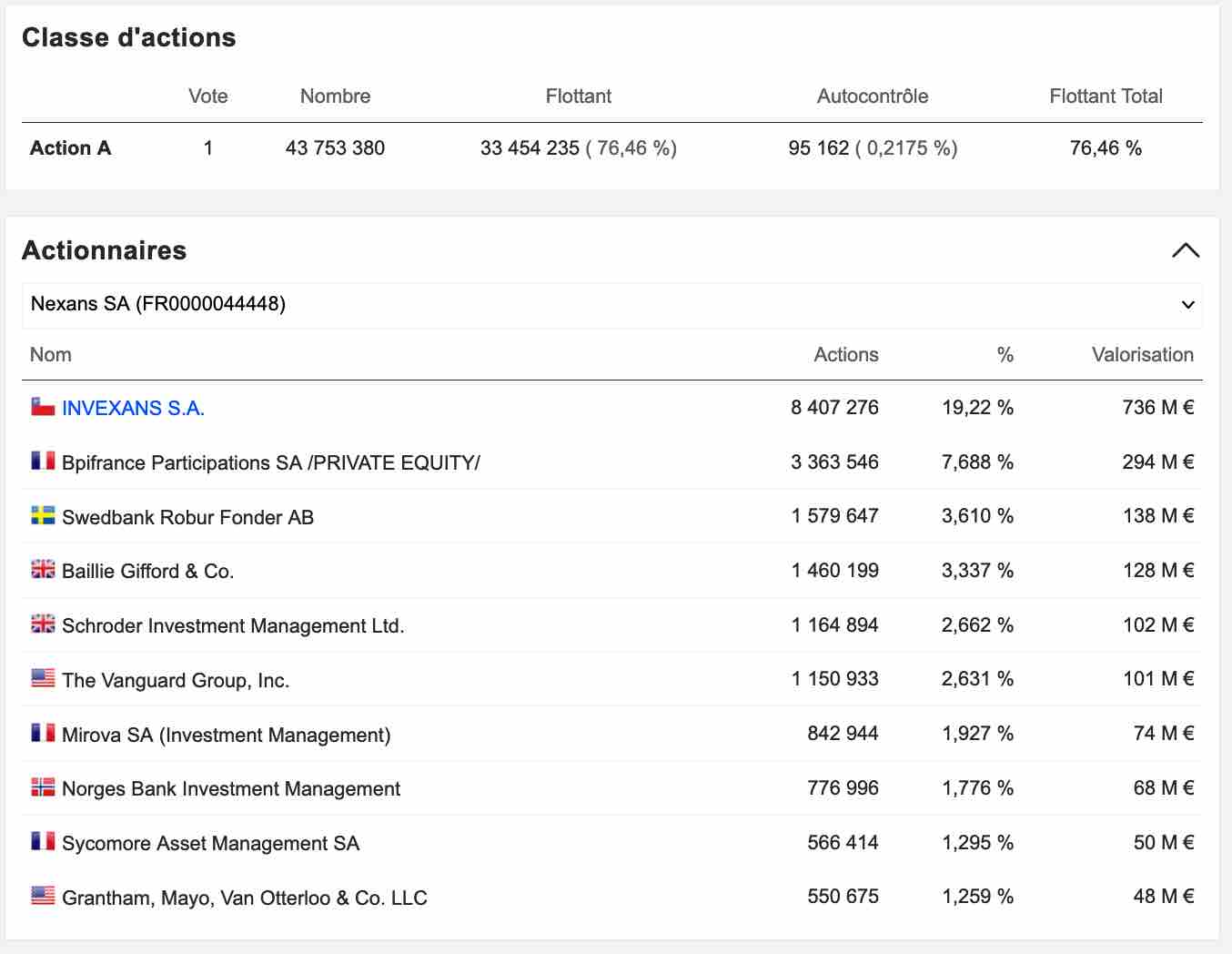This screenshot has height=954, width=1232.
Task: Click floating shares value 33 454 235
Action: pos(530,147)
